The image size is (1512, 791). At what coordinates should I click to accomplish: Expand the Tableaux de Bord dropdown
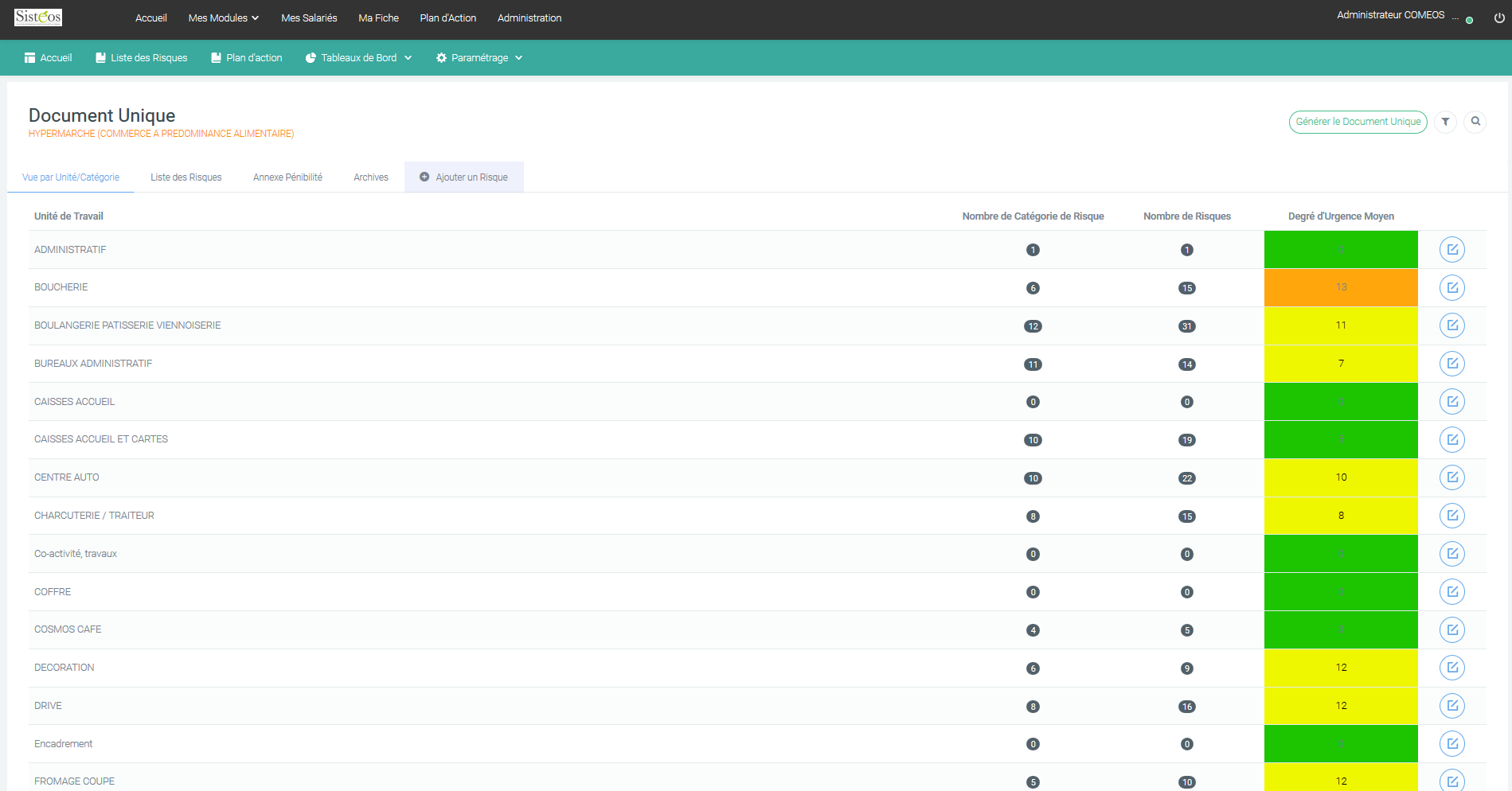(x=359, y=58)
